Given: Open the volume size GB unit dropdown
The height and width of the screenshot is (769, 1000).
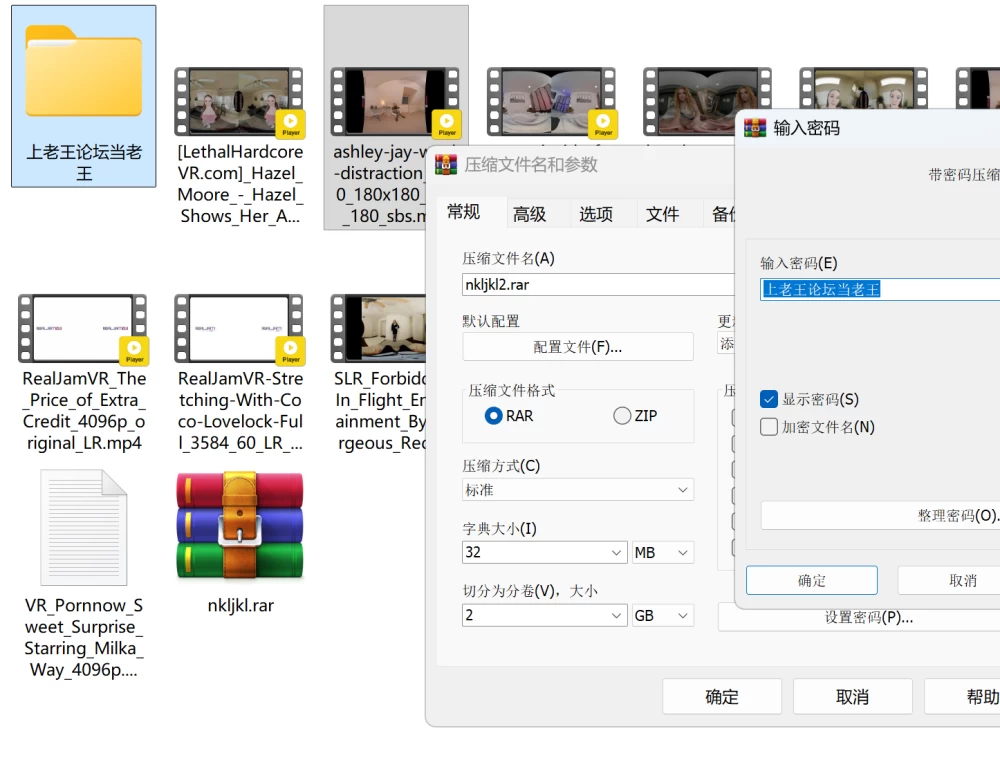Looking at the screenshot, I should coord(663,615).
